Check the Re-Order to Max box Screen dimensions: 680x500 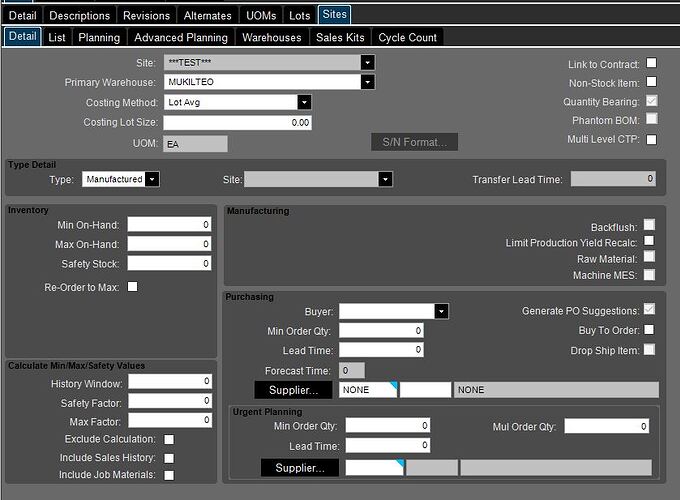pos(132,287)
